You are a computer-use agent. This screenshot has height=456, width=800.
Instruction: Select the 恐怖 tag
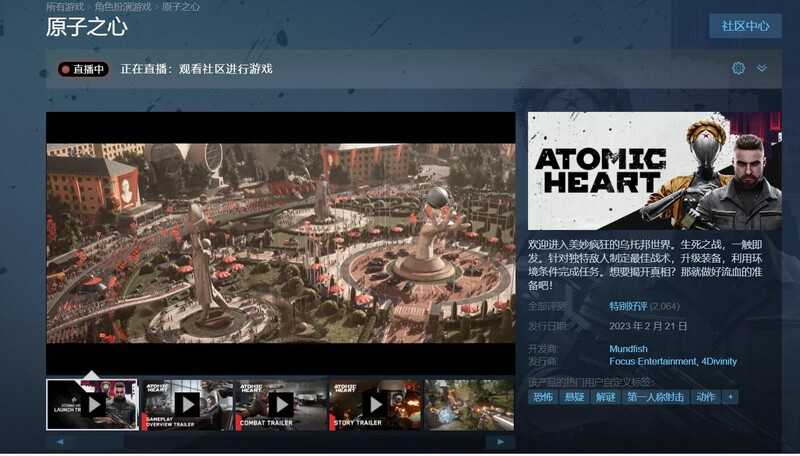pyautogui.click(x=543, y=397)
